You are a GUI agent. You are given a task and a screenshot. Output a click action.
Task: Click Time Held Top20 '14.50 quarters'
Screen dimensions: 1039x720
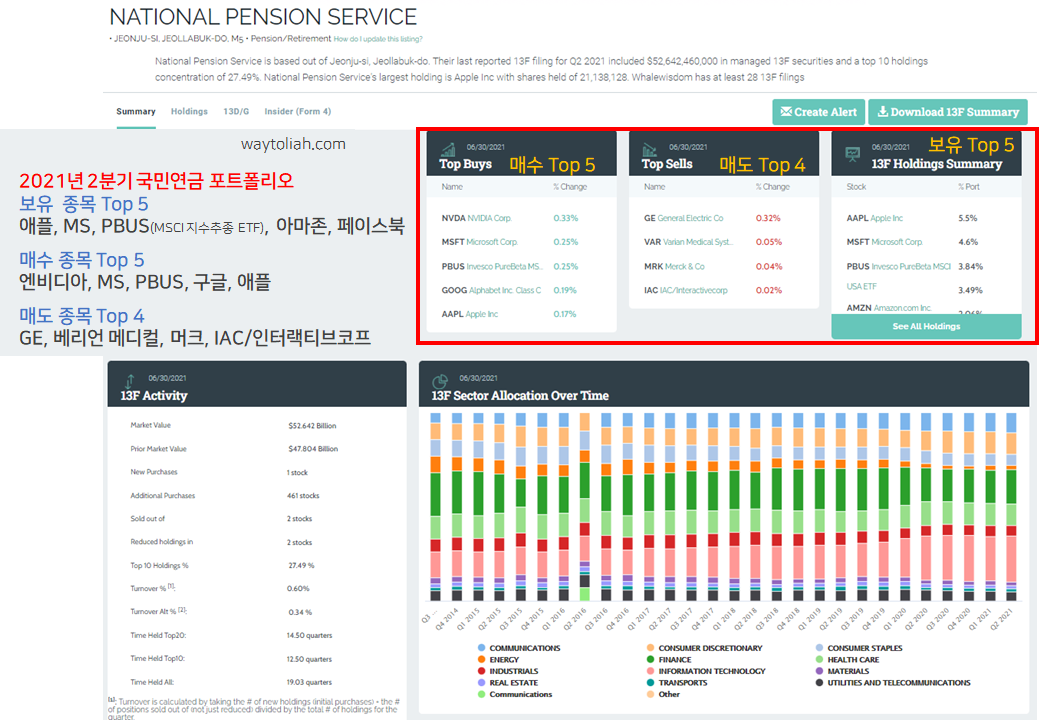[309, 635]
